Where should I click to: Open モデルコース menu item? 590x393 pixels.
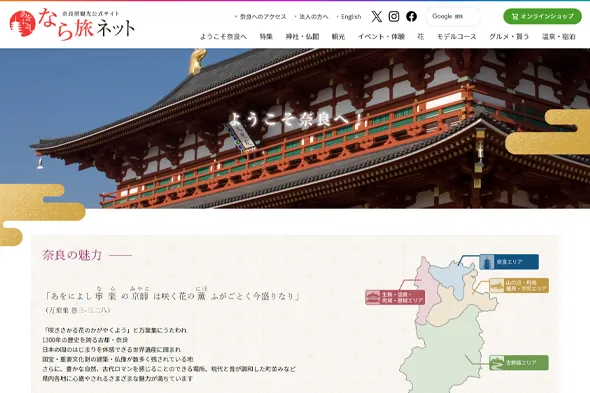pos(456,37)
